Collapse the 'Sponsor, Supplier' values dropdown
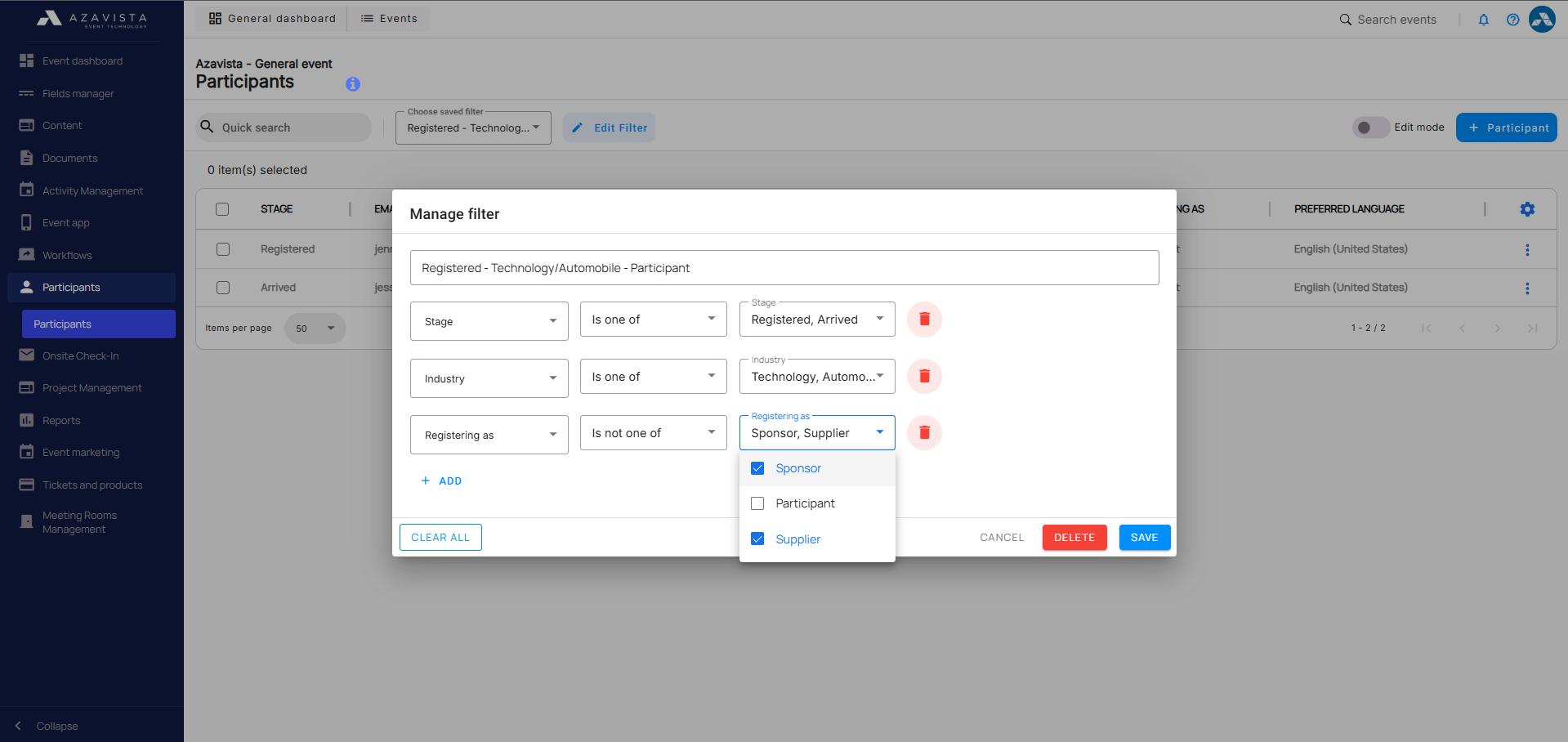 817,432
